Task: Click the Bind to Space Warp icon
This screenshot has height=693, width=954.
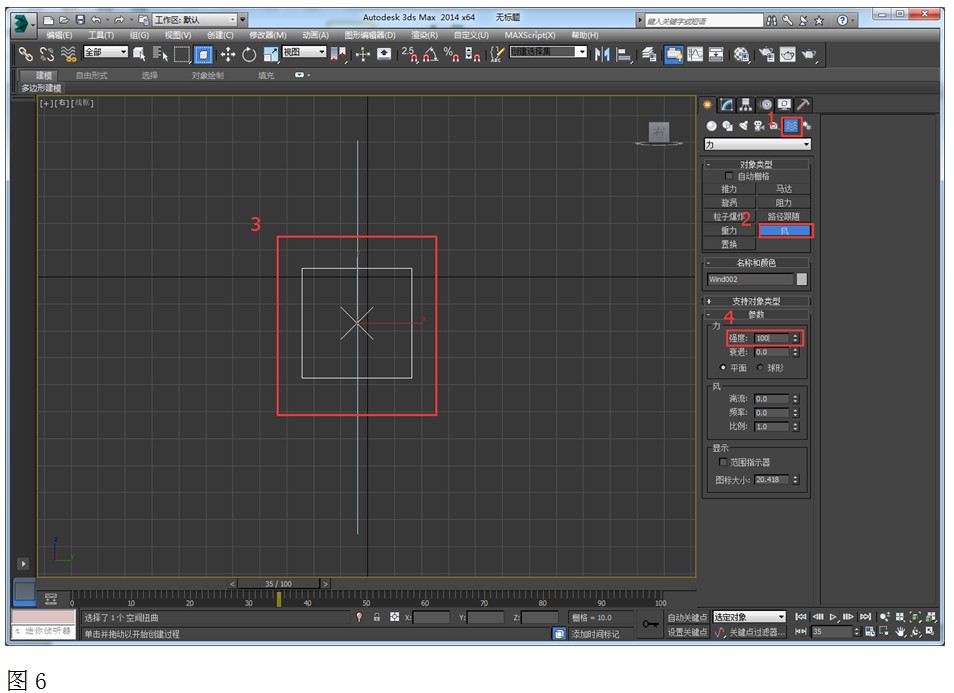Action: (68, 54)
